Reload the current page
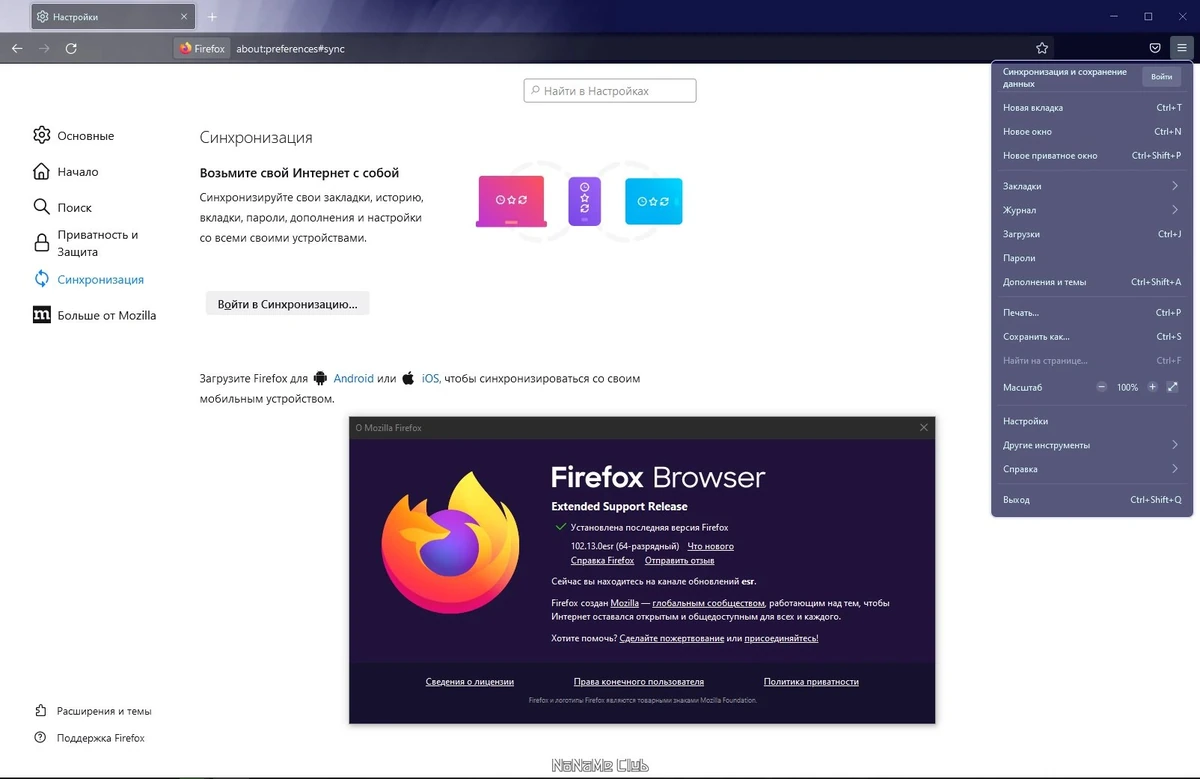 (x=71, y=48)
